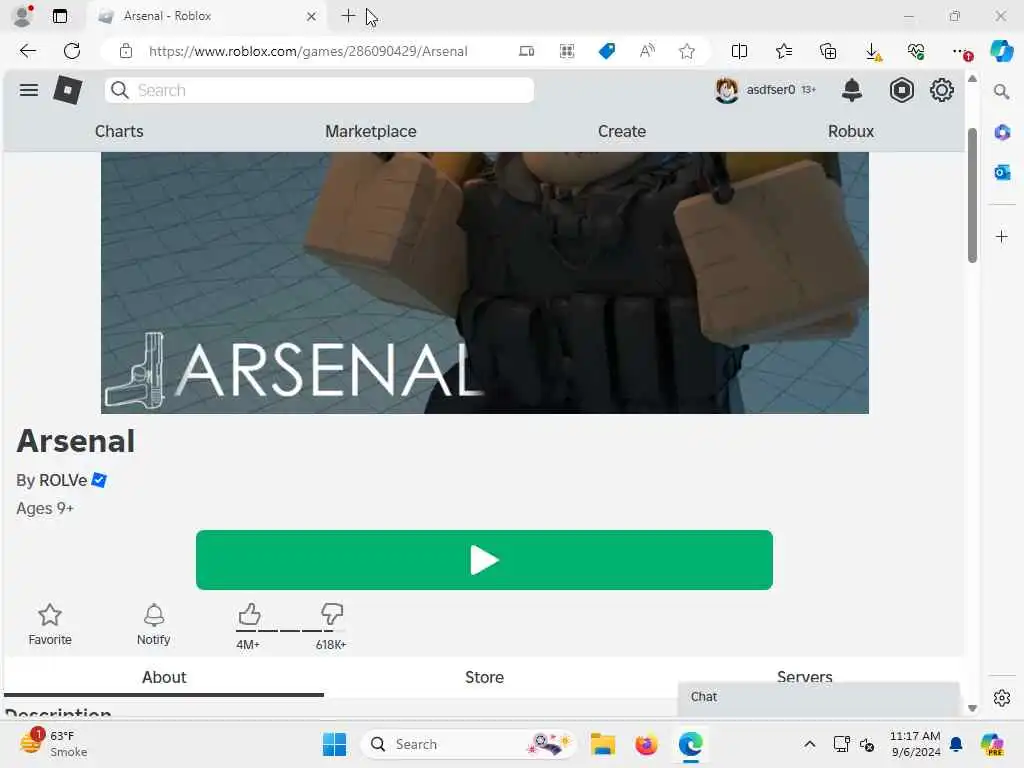Open sidebar search magnifier
This screenshot has height=768, width=1024.
1001,92
